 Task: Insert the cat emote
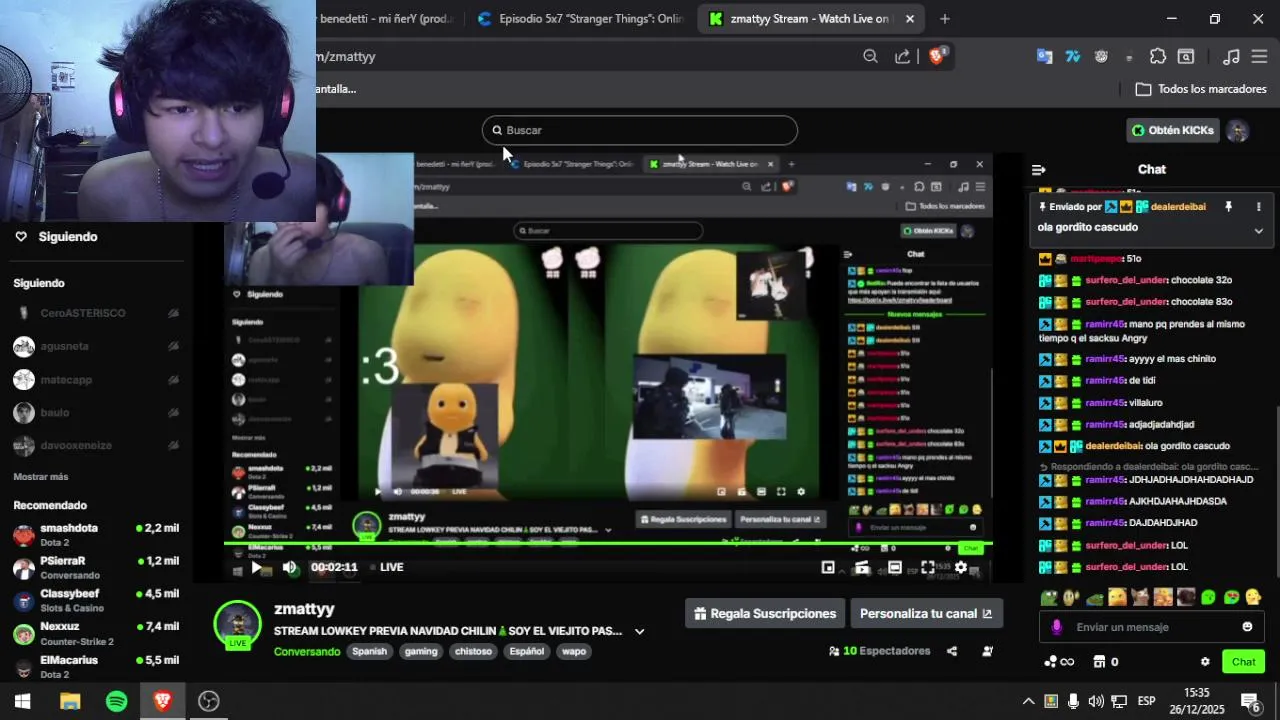coord(1140,598)
